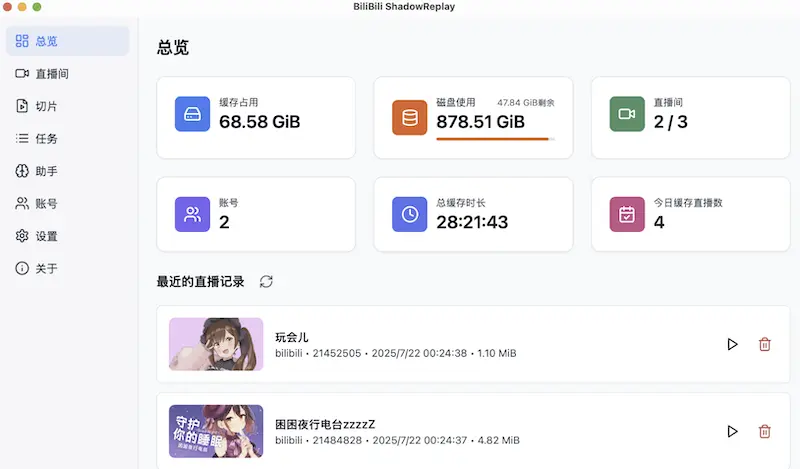The image size is (800, 469).
Task: Play the 玩会儿 recording
Action: pos(732,344)
